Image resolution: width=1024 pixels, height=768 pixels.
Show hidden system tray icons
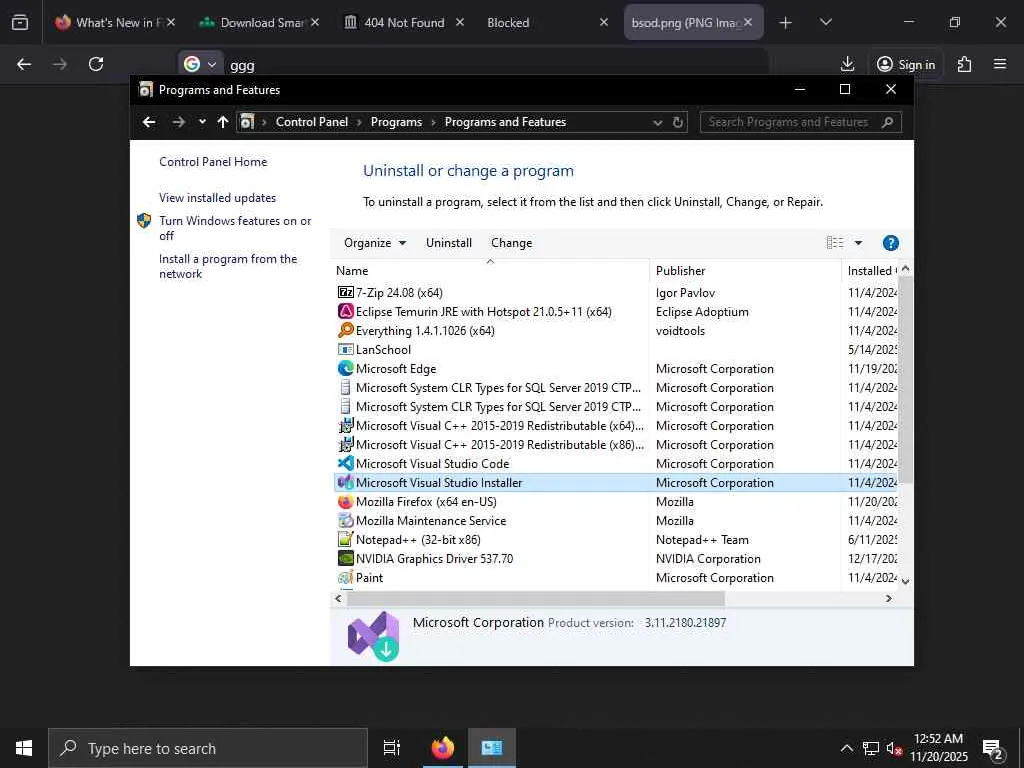pyautogui.click(x=846, y=748)
